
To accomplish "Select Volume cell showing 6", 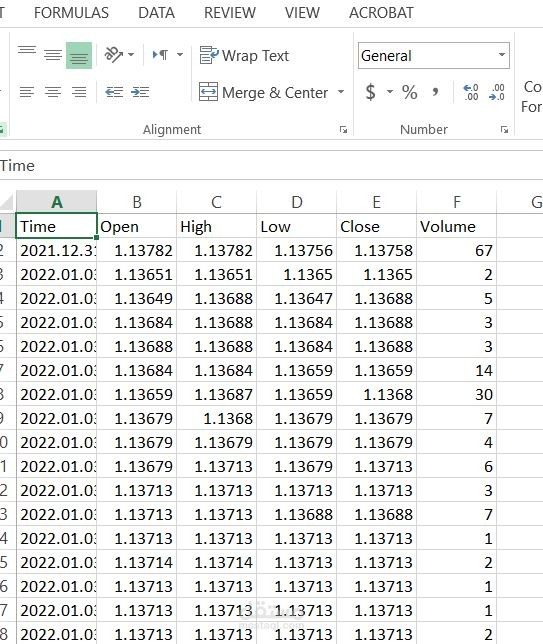I will 456,466.
